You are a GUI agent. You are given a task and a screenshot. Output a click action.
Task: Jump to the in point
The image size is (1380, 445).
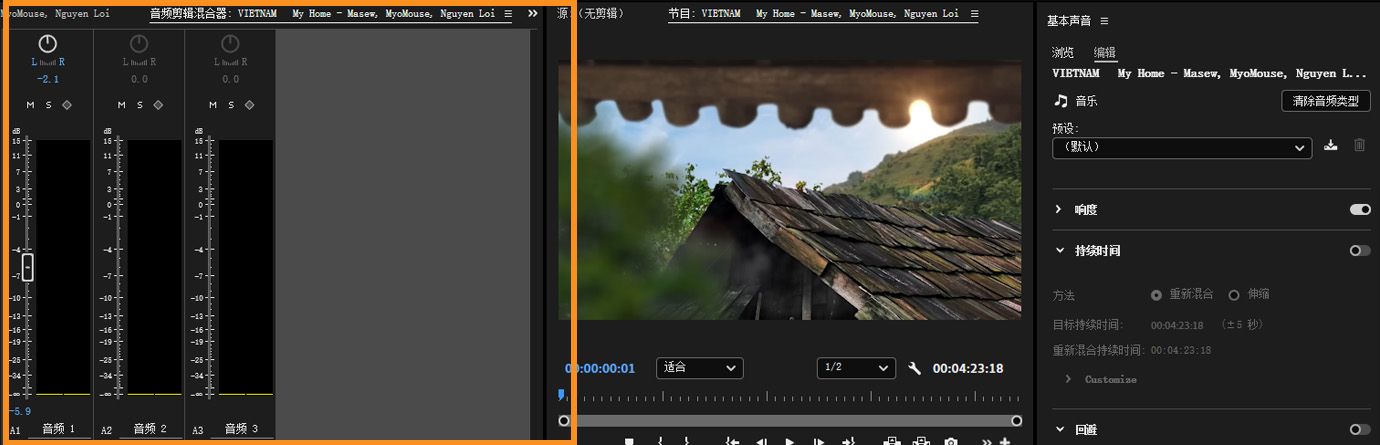[732, 441]
